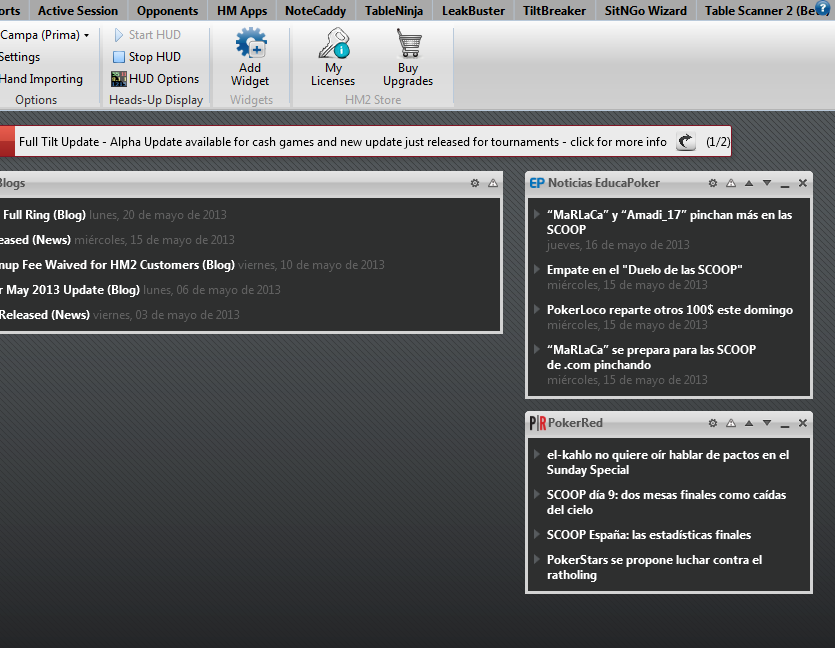Click the help icon in top-right corner
The image size is (835, 648).
point(824,9)
